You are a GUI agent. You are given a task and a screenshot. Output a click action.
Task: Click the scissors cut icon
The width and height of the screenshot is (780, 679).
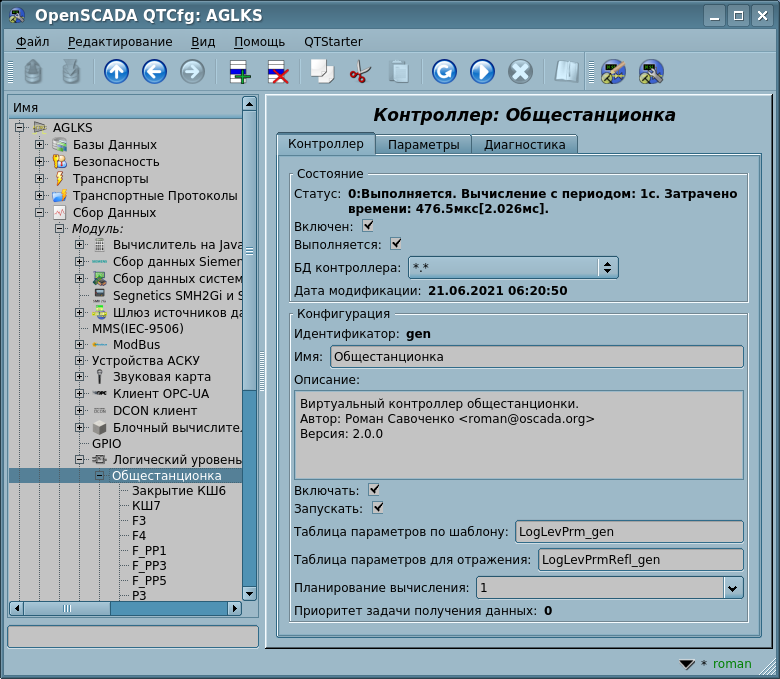coord(360,72)
